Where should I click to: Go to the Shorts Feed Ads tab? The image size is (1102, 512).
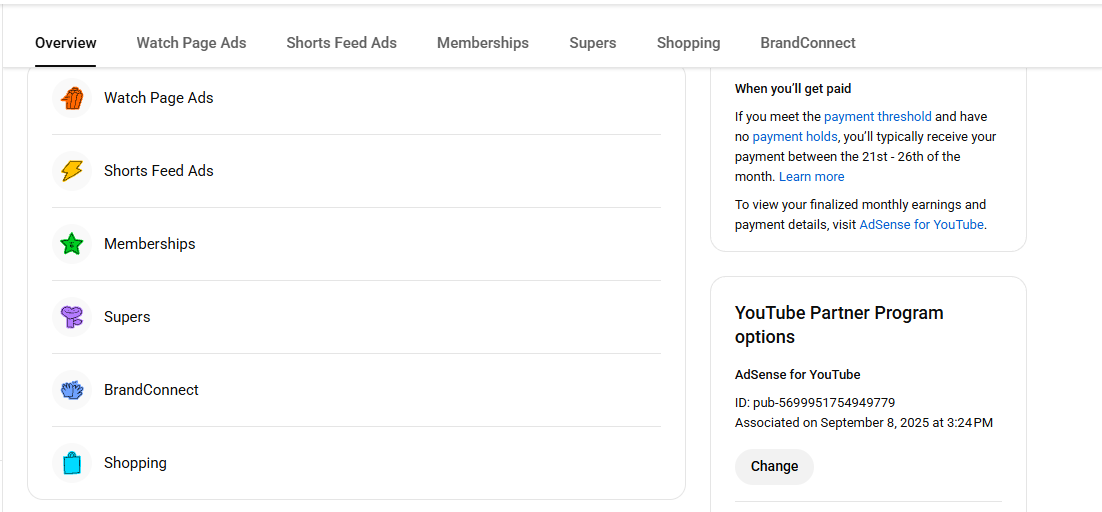pos(341,43)
